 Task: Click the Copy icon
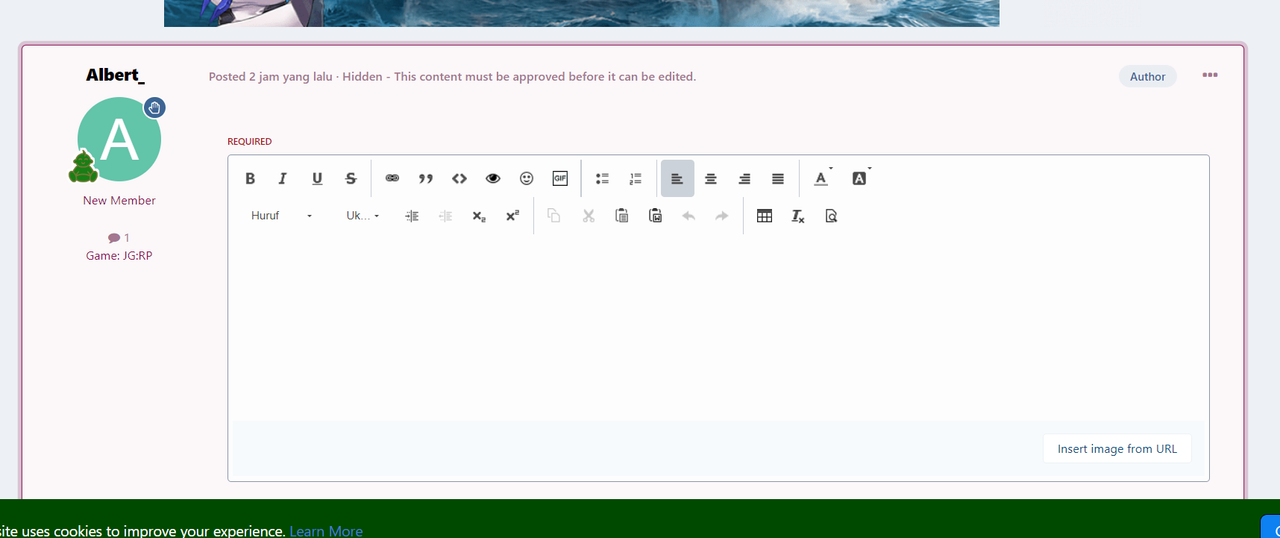pos(554,216)
